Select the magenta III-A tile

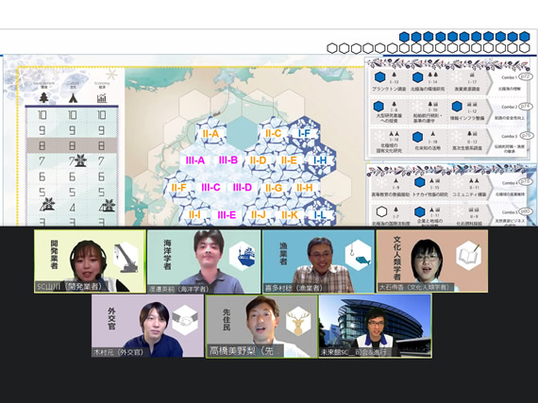tap(195, 160)
